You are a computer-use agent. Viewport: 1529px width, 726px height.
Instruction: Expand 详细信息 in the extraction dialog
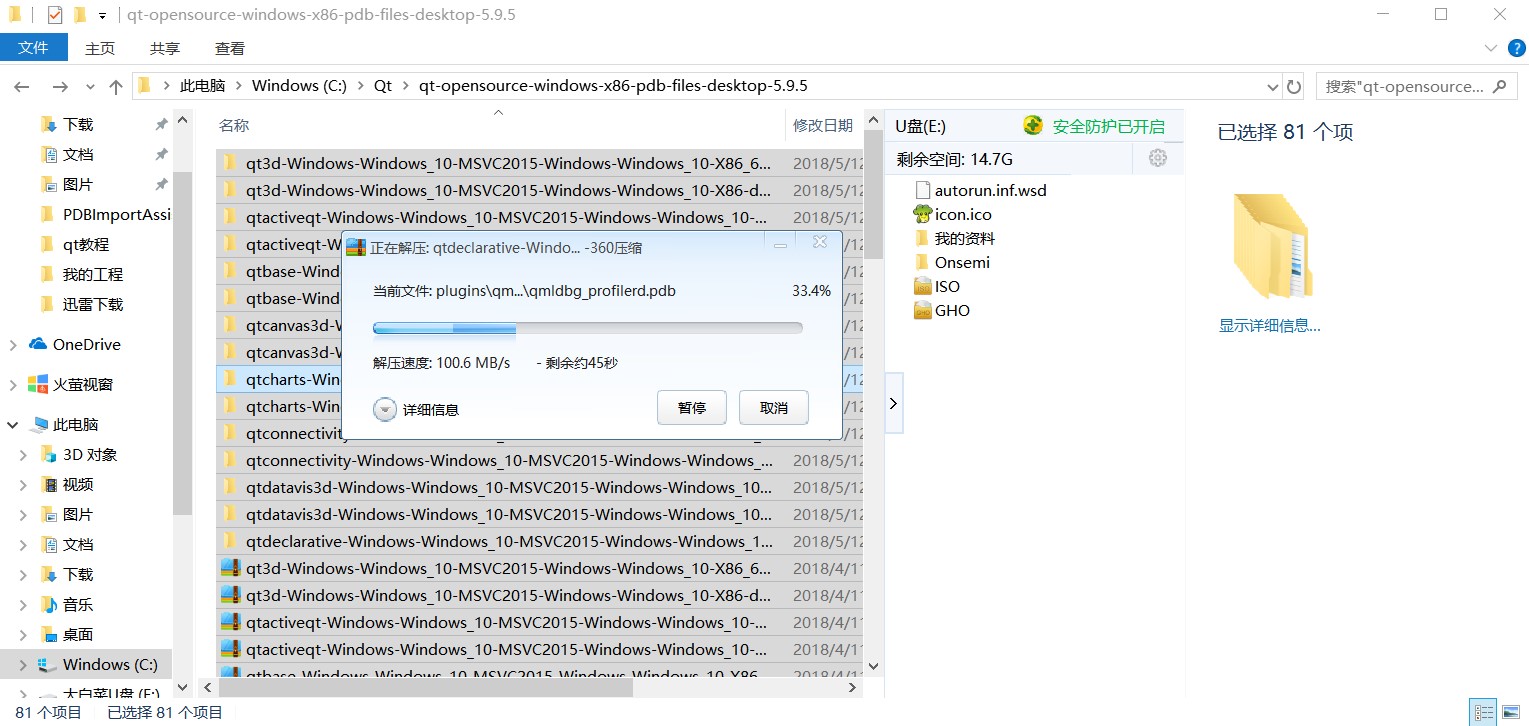416,409
